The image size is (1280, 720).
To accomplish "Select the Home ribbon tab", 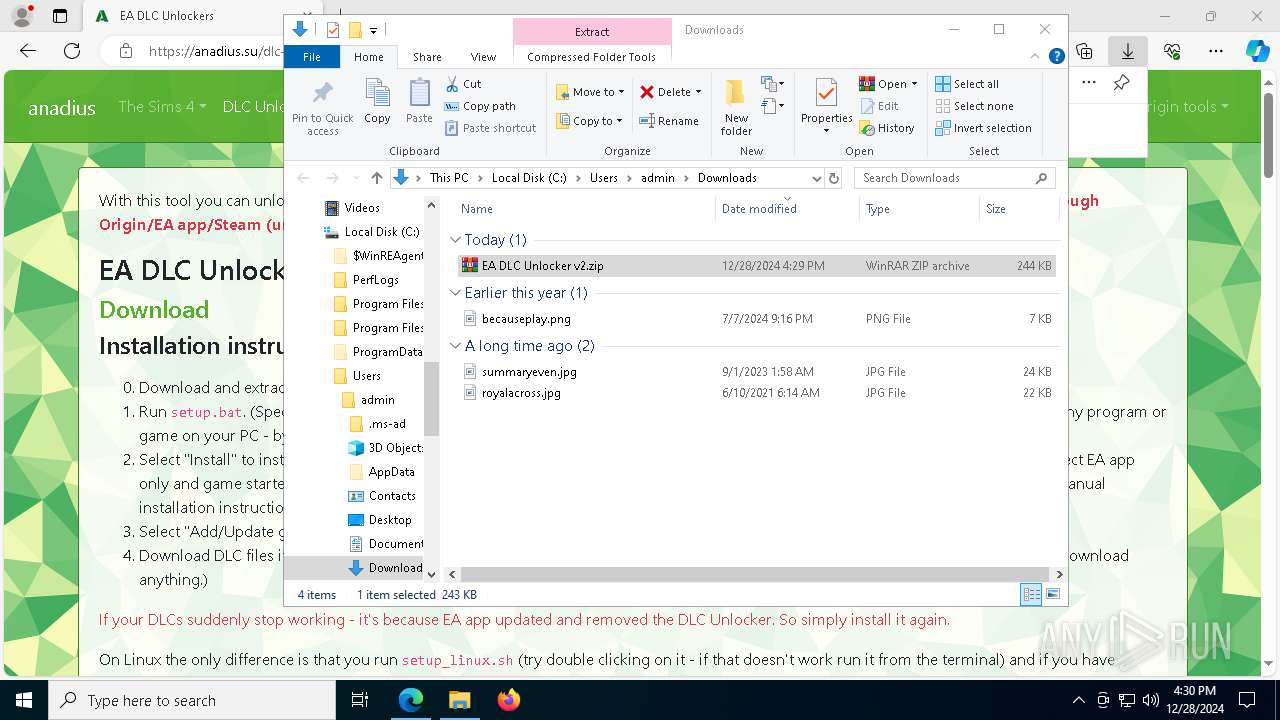I will (x=368, y=57).
